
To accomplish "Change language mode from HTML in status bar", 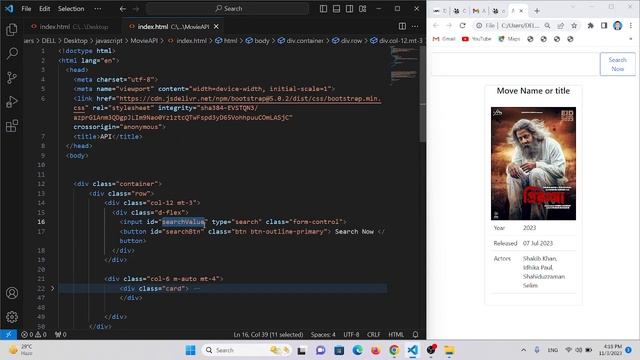I will pos(396,335).
